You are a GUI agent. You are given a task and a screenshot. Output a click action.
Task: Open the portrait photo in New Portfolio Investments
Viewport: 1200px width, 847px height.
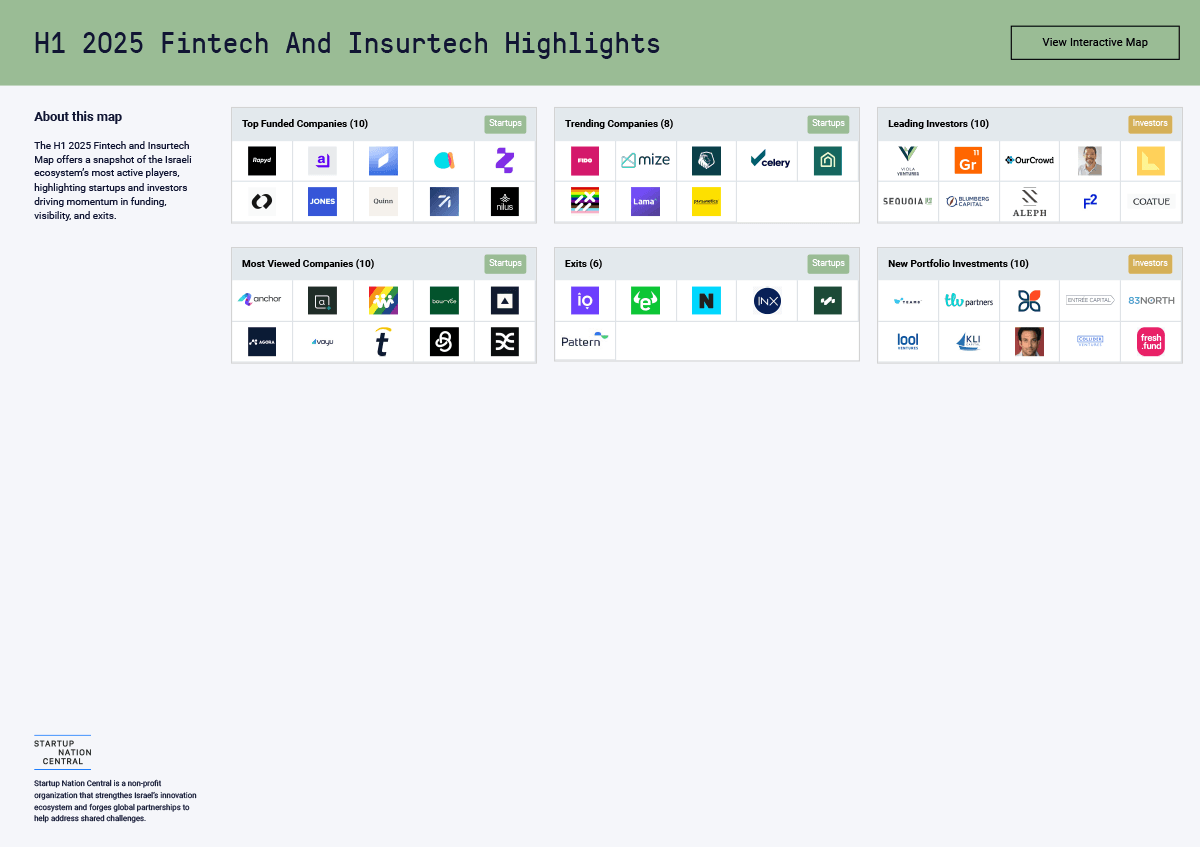(1029, 341)
